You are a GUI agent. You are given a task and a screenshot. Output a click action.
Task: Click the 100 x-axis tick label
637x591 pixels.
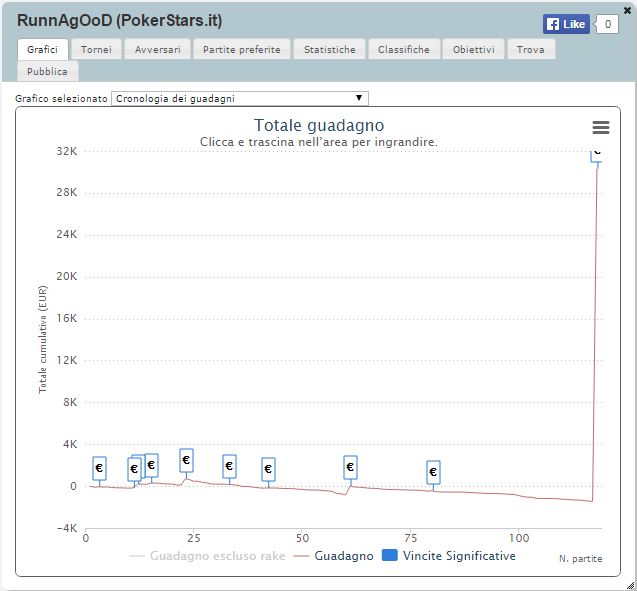coord(519,538)
